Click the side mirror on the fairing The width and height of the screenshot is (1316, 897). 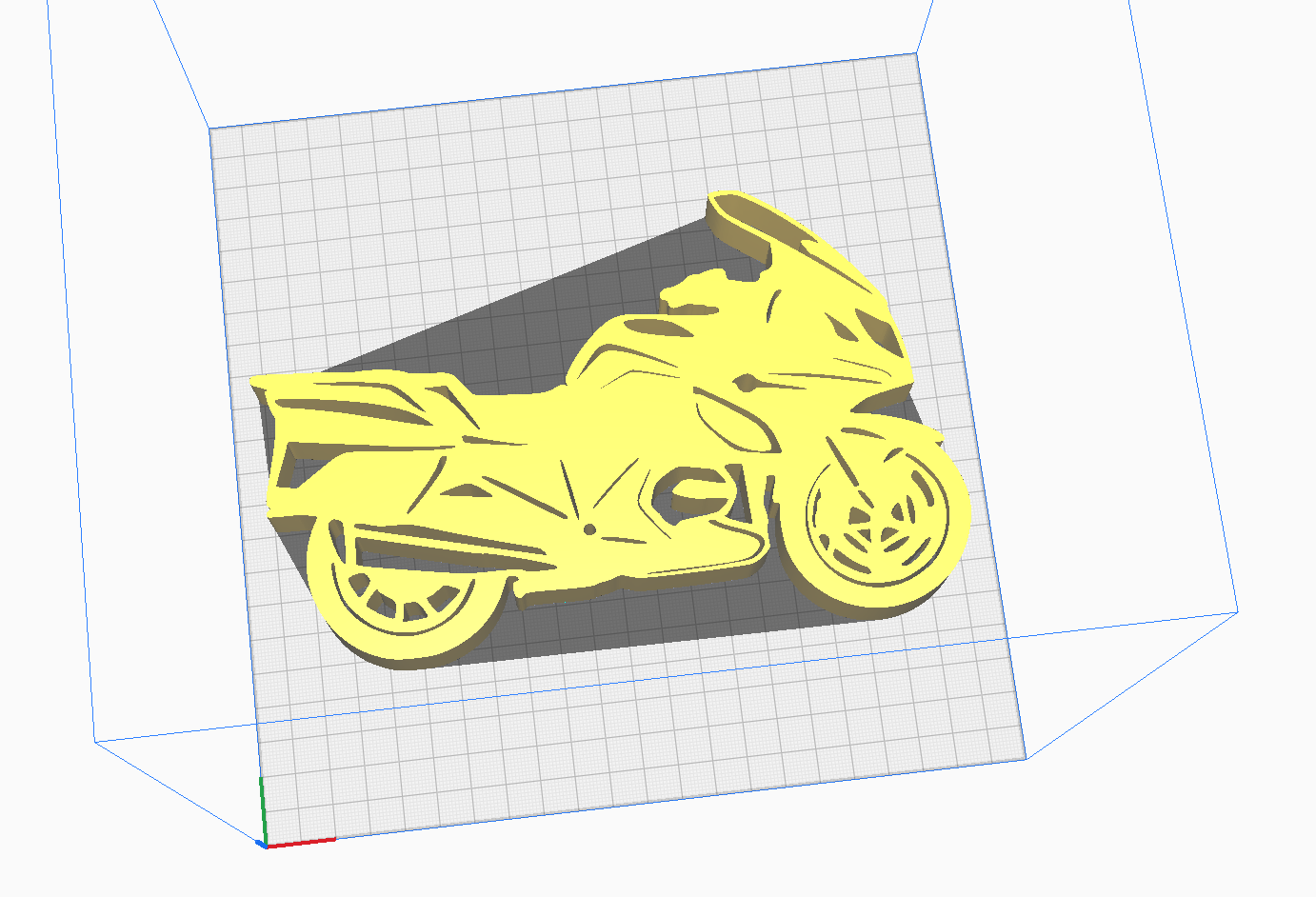click(746, 385)
